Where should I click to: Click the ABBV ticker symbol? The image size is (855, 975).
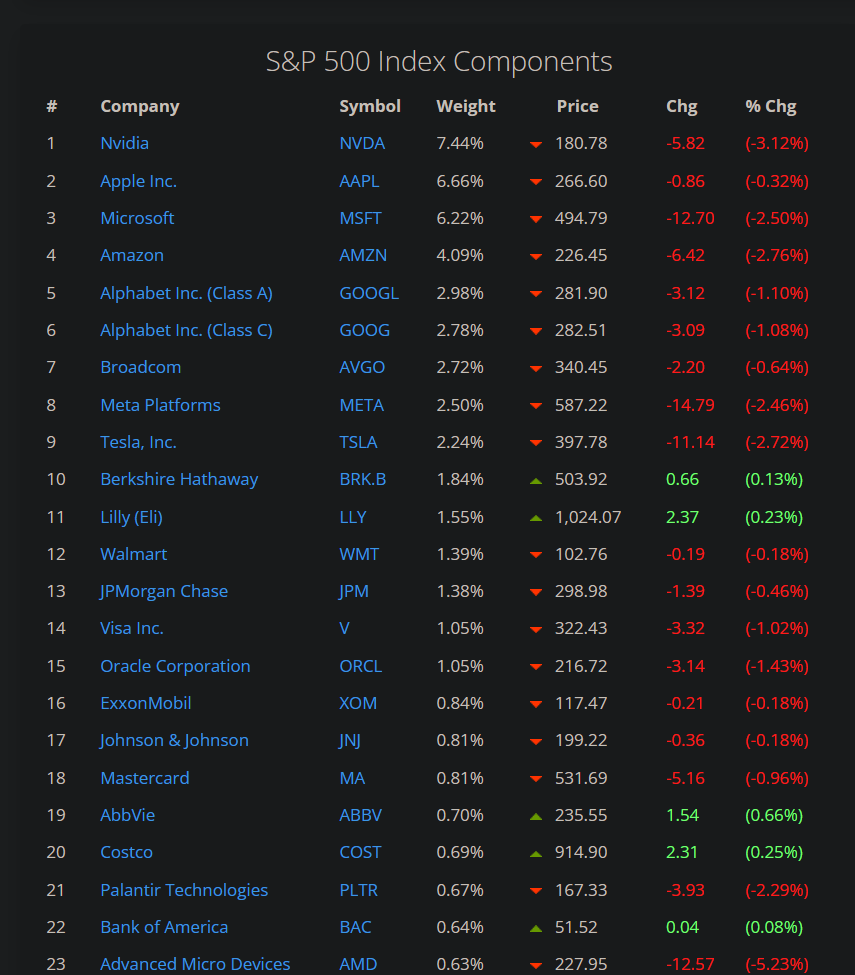coord(361,815)
